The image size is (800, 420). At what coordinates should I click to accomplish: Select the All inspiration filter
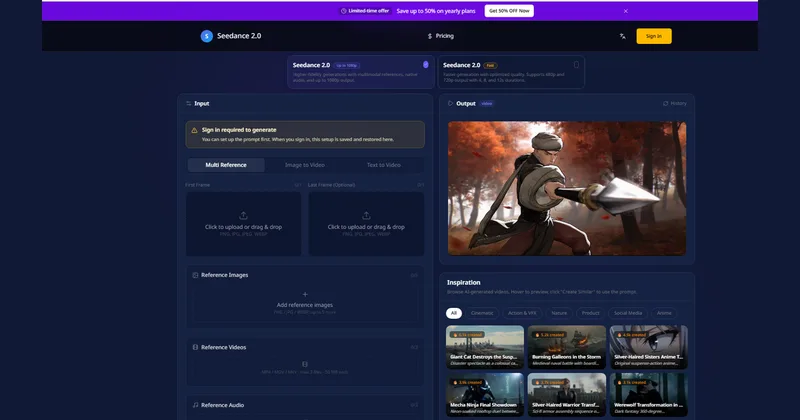point(454,313)
